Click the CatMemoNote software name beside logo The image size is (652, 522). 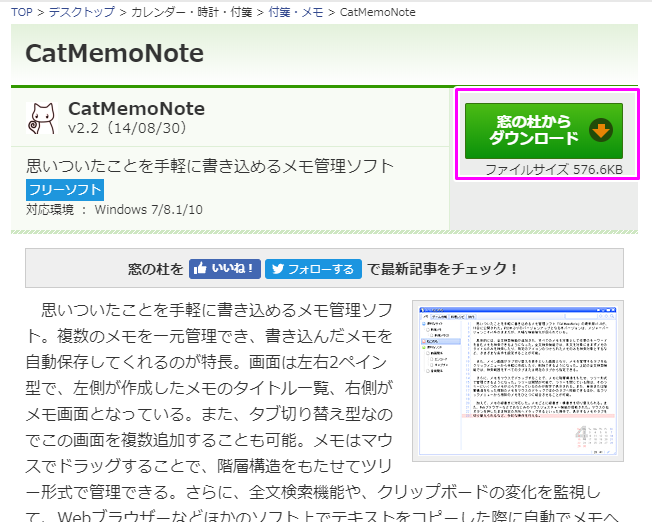click(x=136, y=109)
